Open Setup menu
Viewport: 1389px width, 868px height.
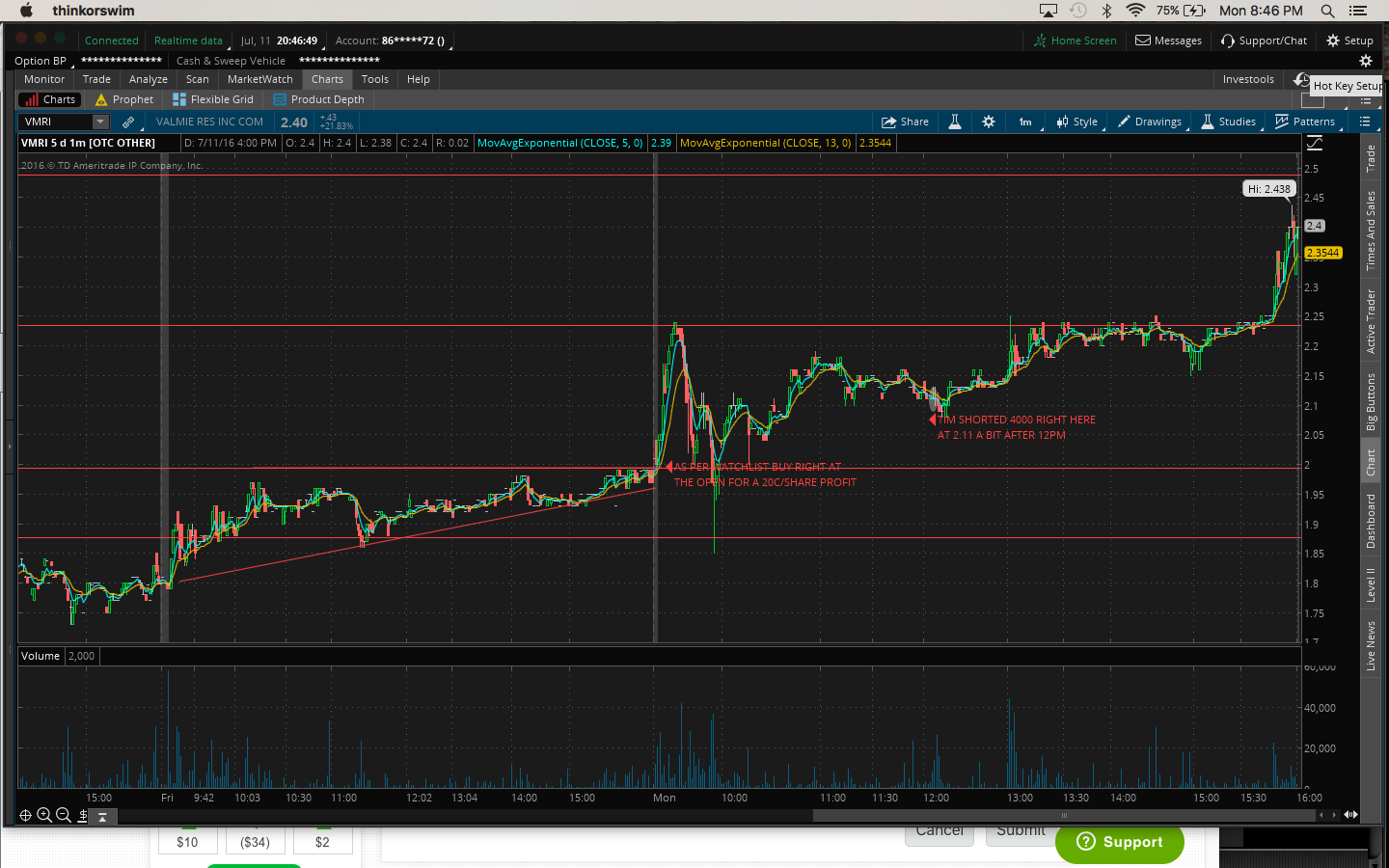click(1349, 41)
